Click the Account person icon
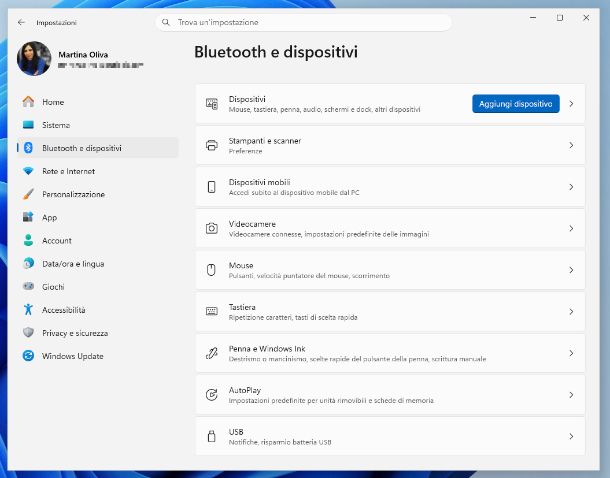 click(28, 240)
